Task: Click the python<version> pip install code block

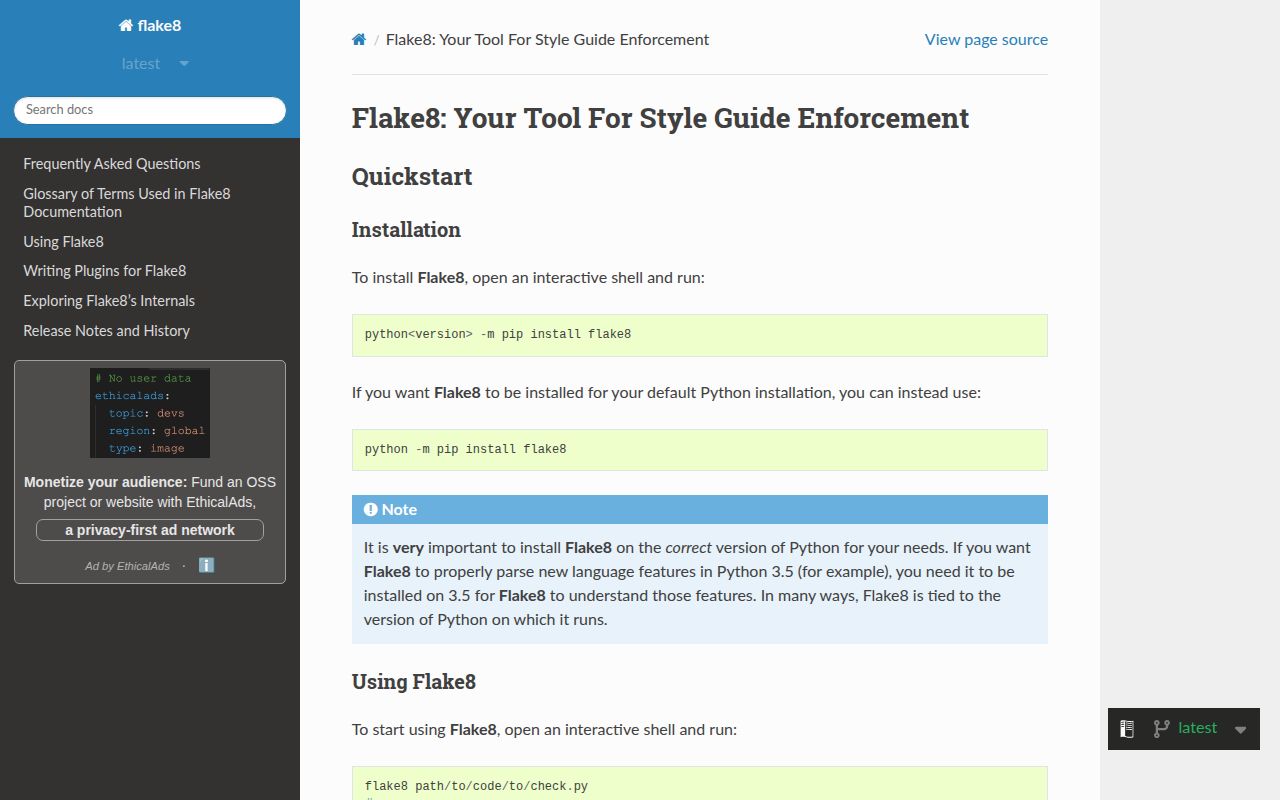Action: pyautogui.click(x=700, y=335)
